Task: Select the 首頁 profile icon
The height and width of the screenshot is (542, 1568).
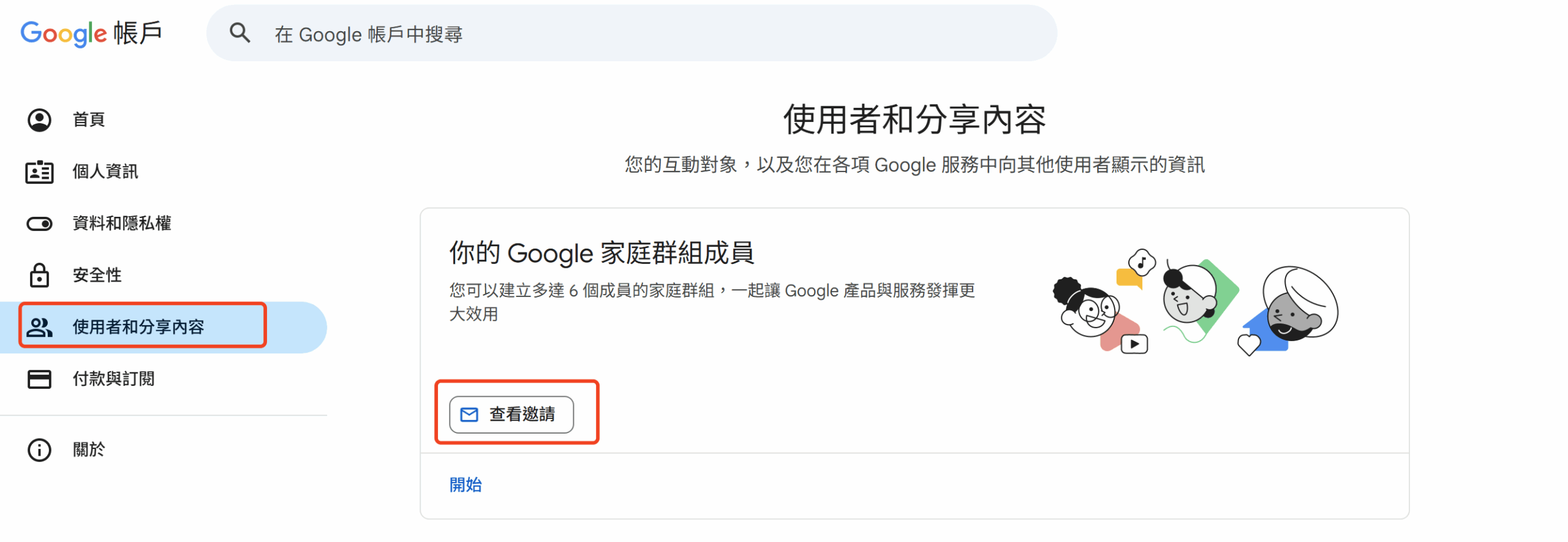Action: pos(39,120)
